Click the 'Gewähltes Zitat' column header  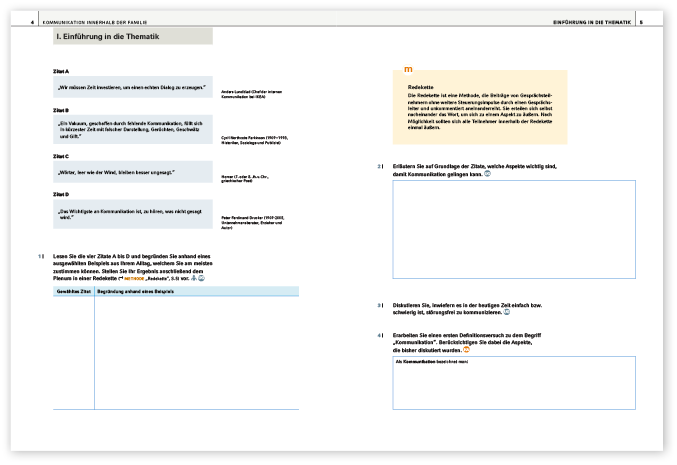[72, 291]
